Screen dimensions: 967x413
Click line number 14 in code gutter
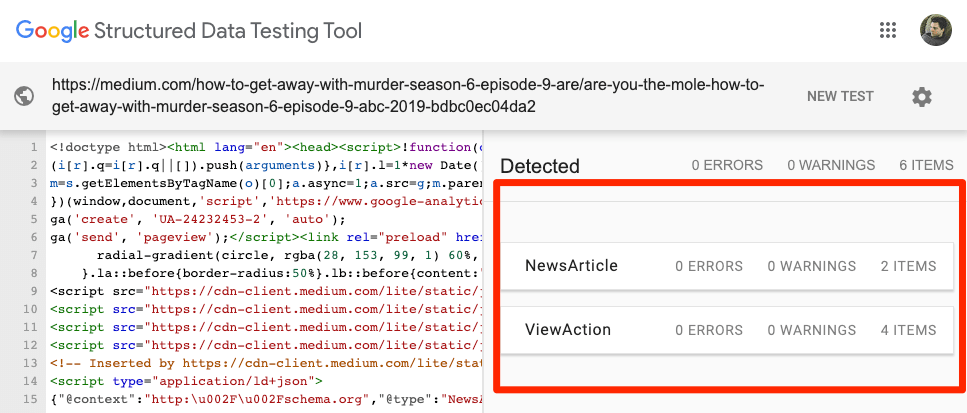point(34,381)
